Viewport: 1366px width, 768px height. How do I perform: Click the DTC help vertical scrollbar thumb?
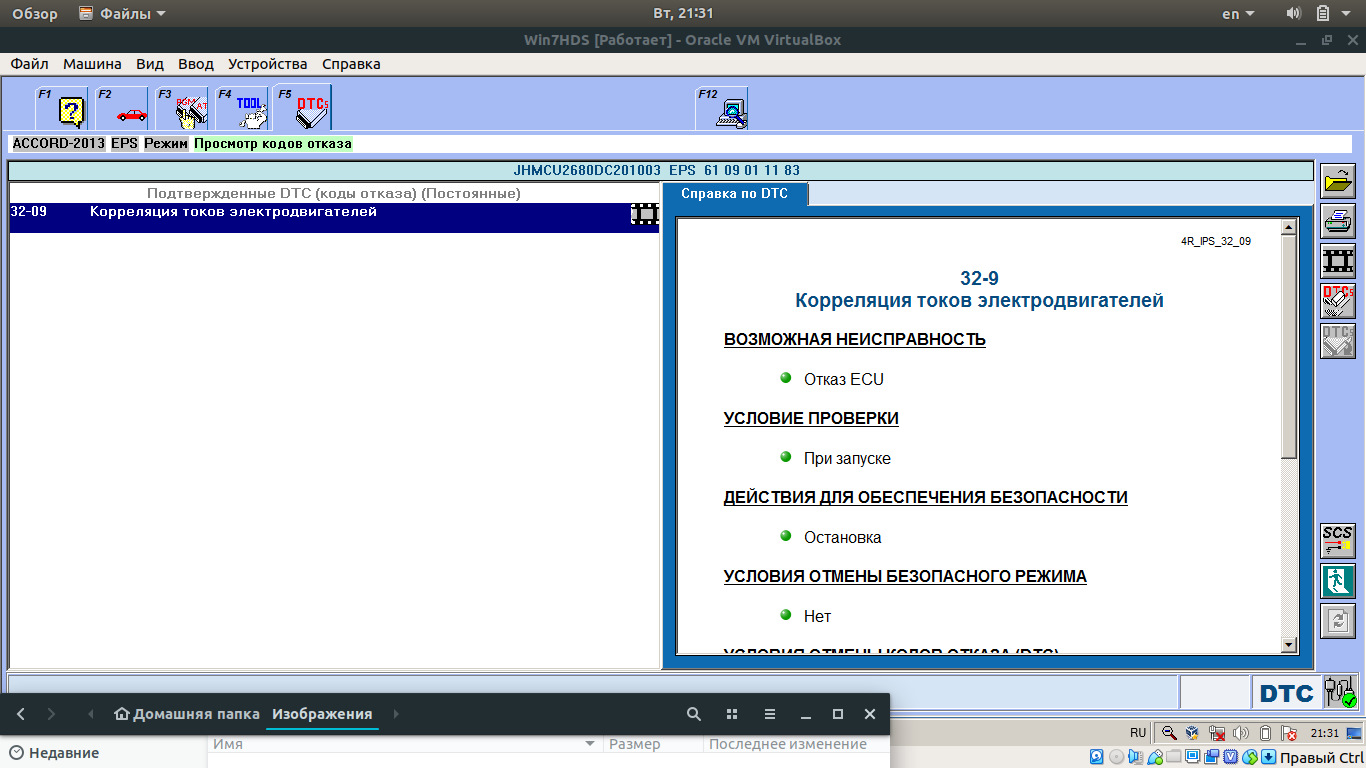click(1288, 348)
